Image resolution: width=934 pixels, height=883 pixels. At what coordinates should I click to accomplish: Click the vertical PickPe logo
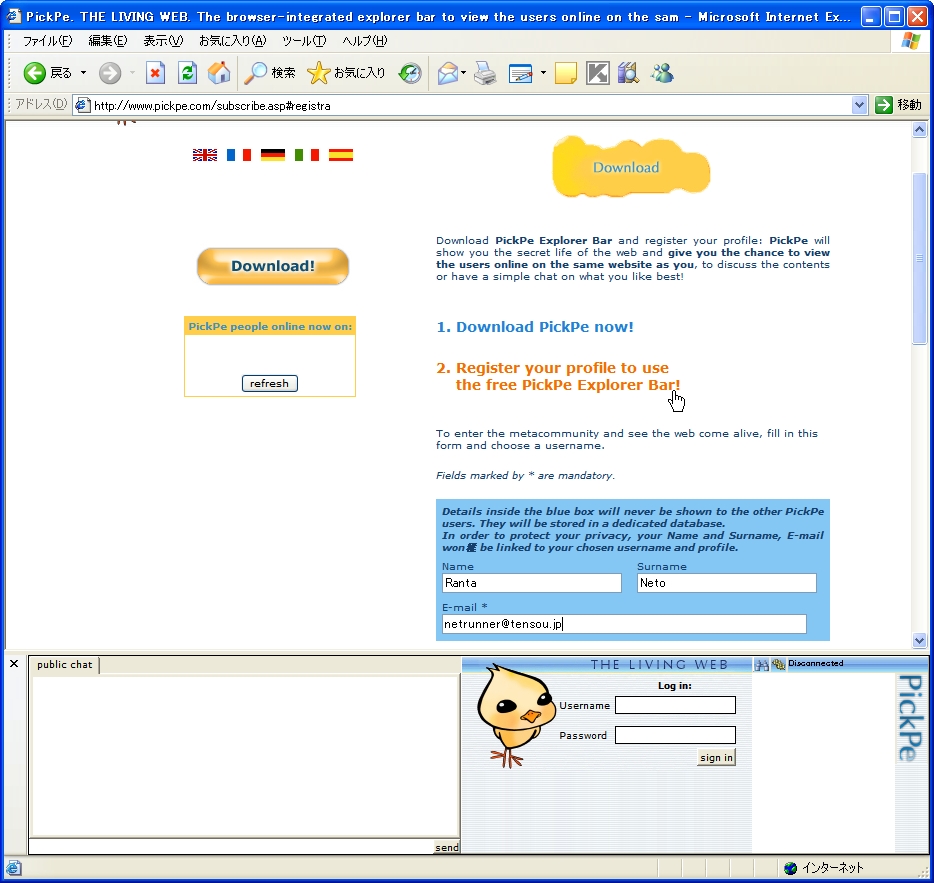point(910,718)
